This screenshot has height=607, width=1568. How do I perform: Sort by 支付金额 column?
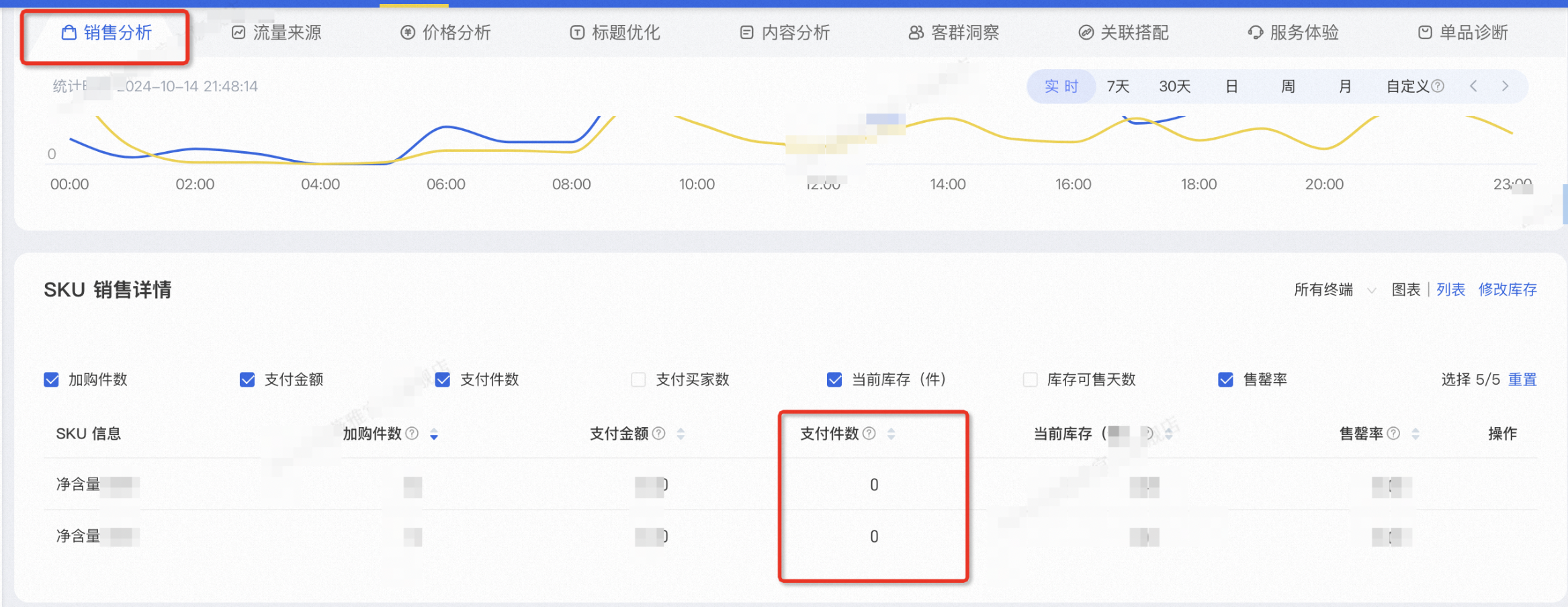click(681, 434)
